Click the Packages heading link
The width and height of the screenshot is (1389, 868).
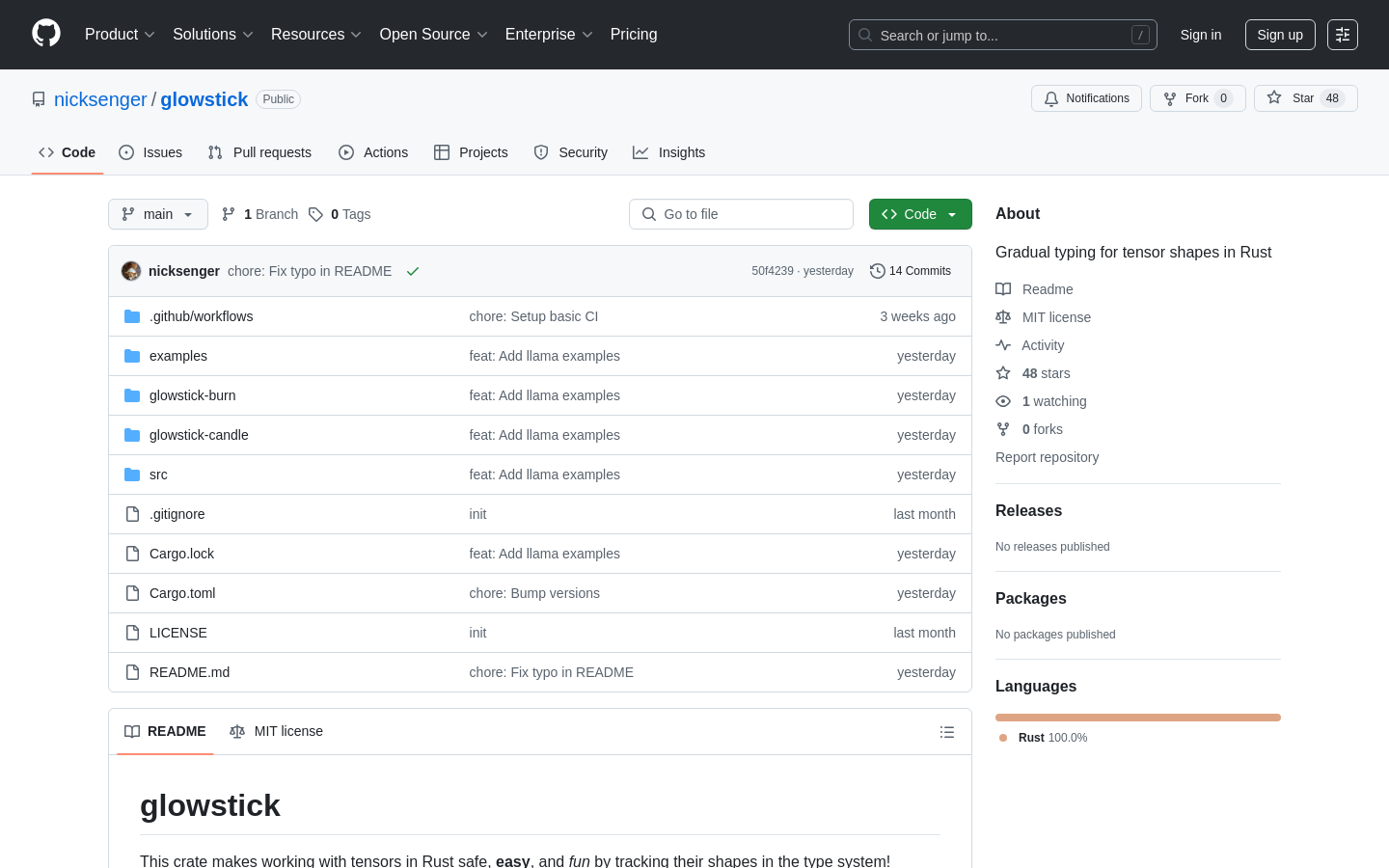[x=1031, y=599]
